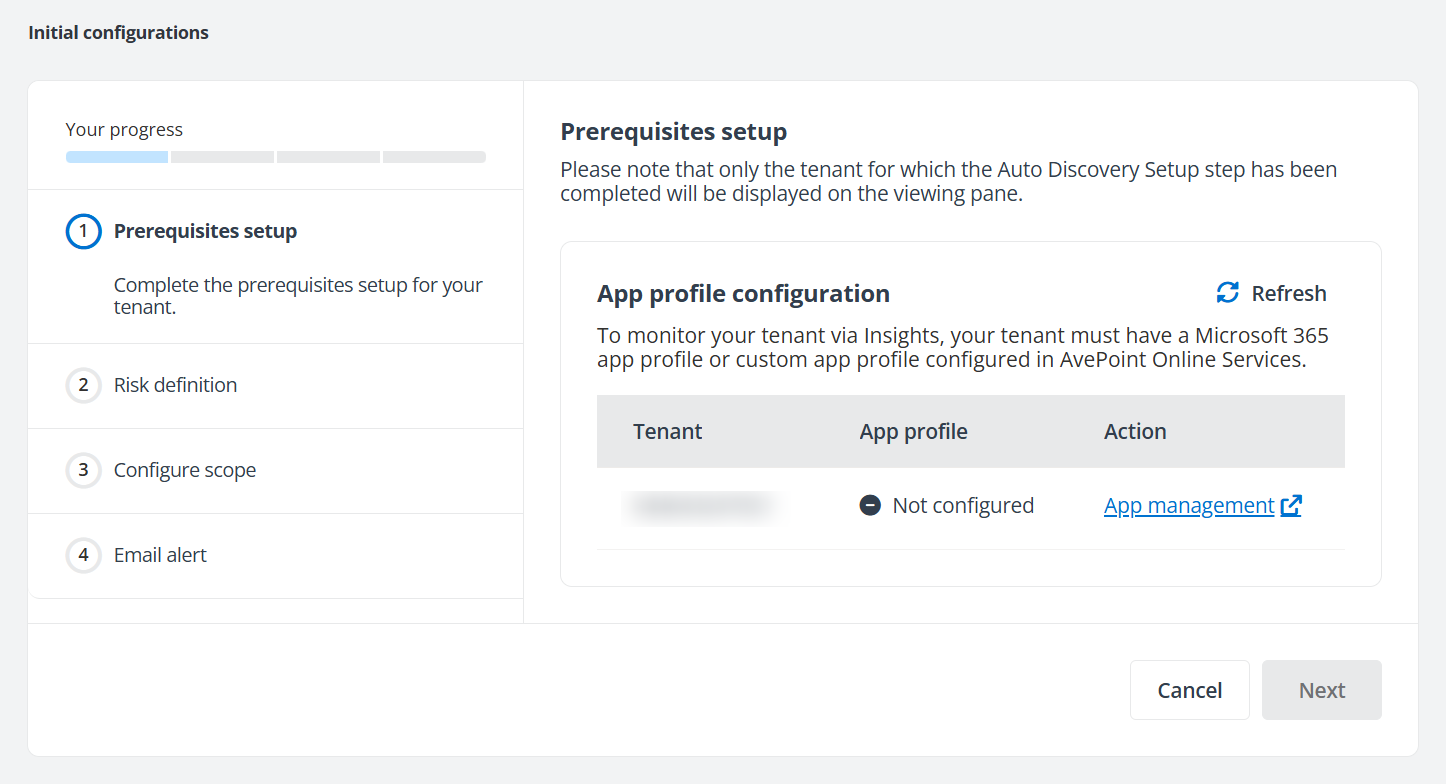Click the Refresh circular arrows icon
The height and width of the screenshot is (784, 1446).
1227,293
